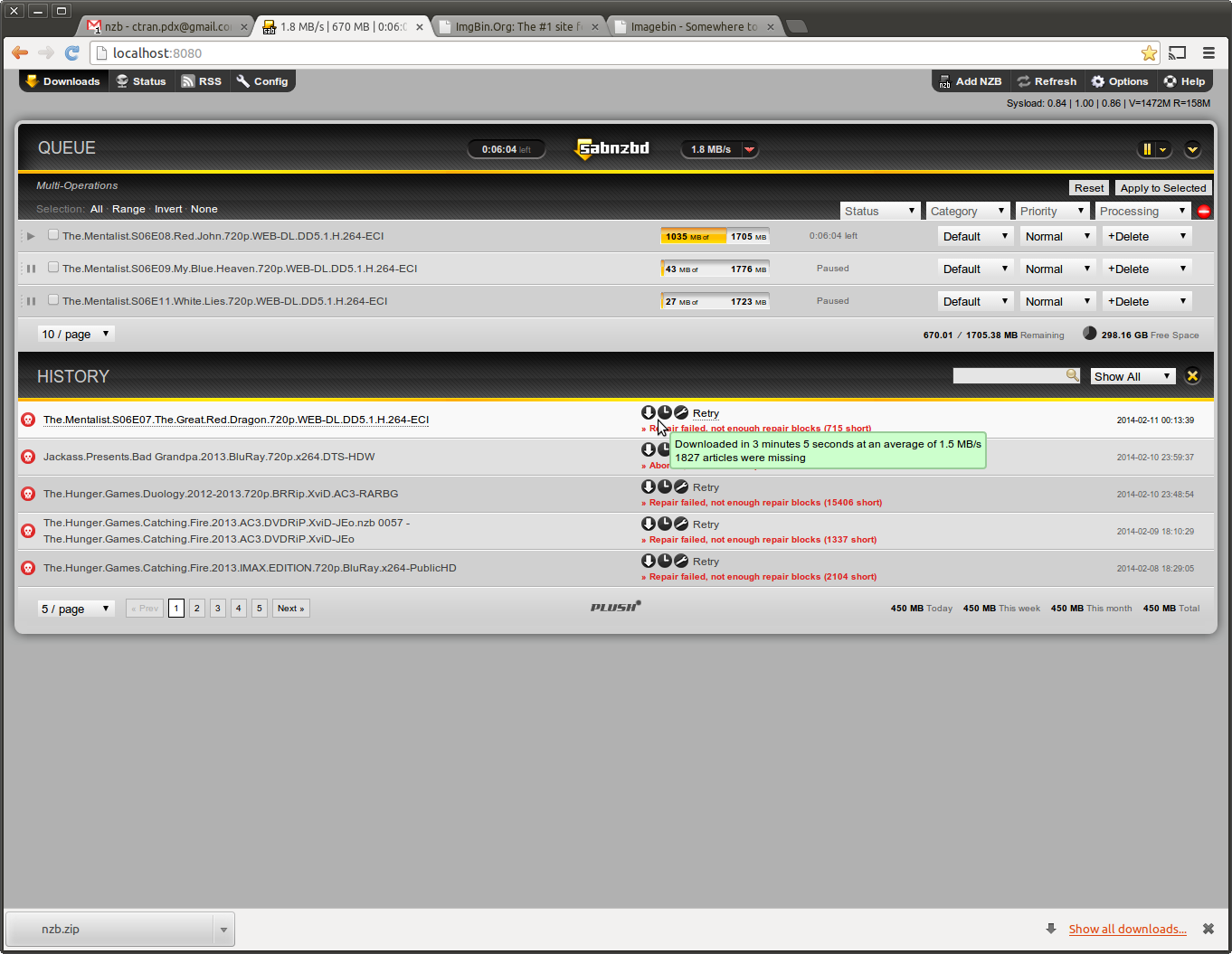This screenshot has height=954, width=1232.
Task: Open the Downloads menu
Action: (62, 81)
